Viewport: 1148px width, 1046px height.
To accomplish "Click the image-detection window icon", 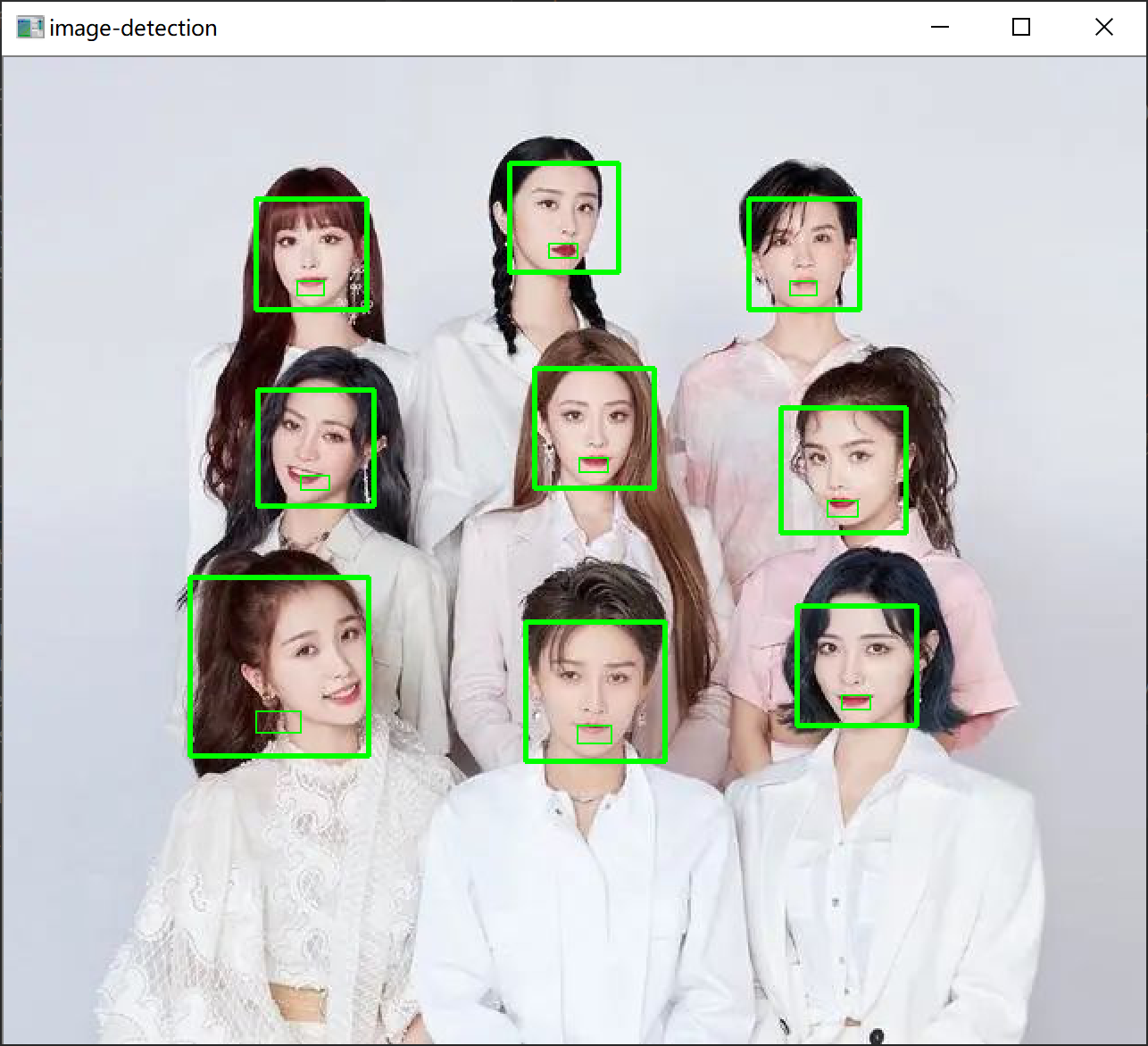I will pos(30,28).
